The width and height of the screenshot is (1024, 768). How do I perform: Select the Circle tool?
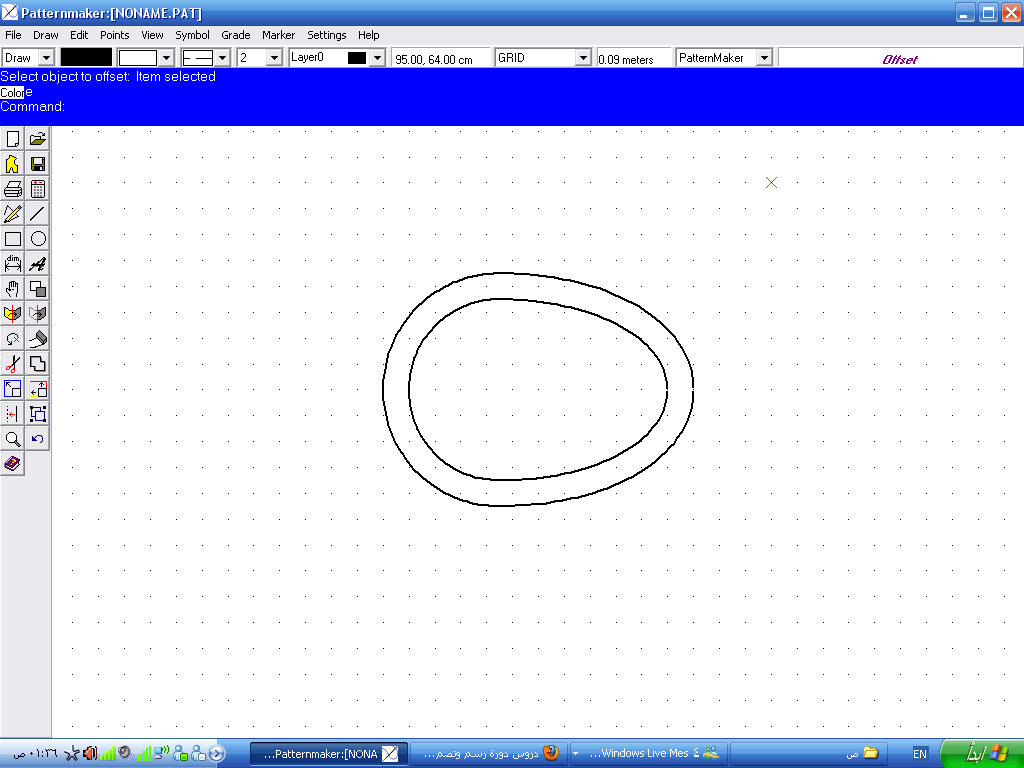tap(38, 239)
